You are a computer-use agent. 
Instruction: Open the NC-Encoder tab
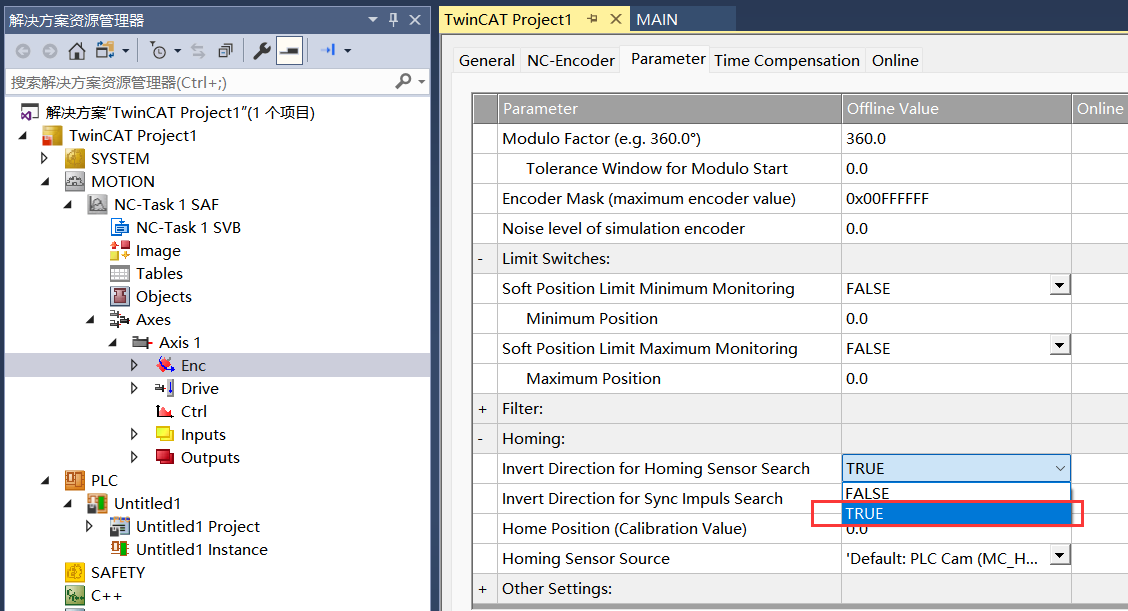(x=571, y=60)
